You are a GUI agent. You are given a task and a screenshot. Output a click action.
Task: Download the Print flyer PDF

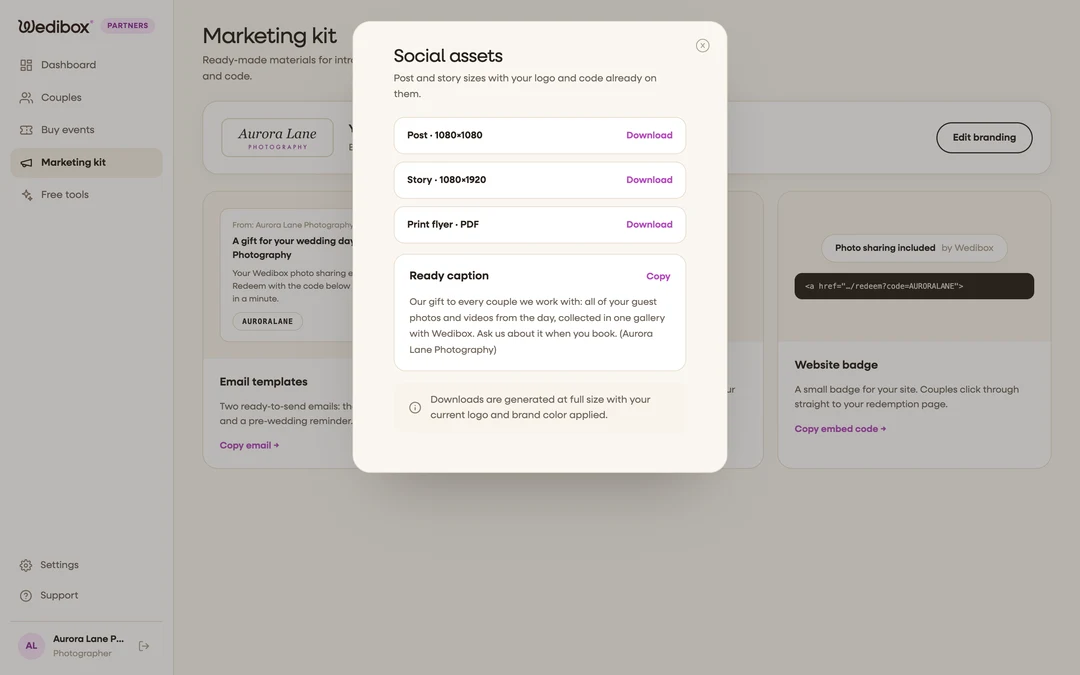(x=649, y=225)
